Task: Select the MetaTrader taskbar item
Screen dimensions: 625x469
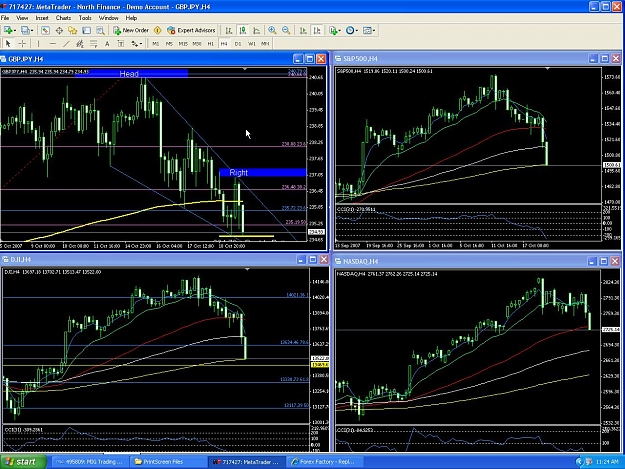Action: point(246,462)
